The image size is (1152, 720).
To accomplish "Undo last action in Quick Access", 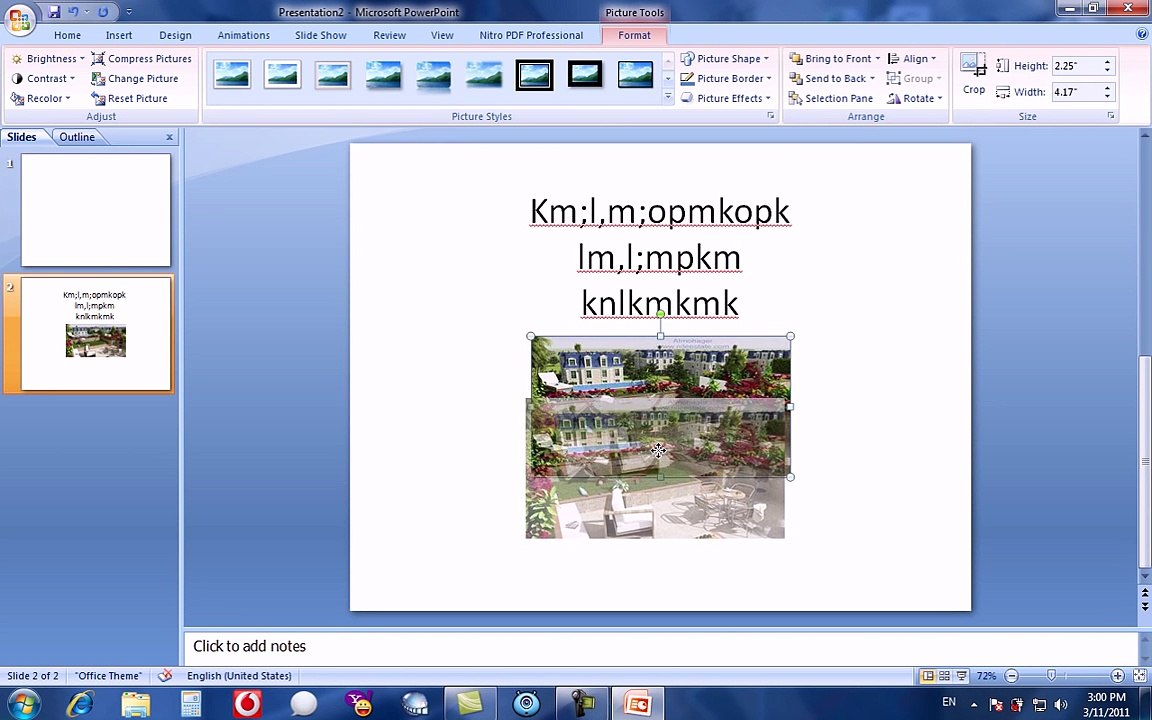I will 73,12.
